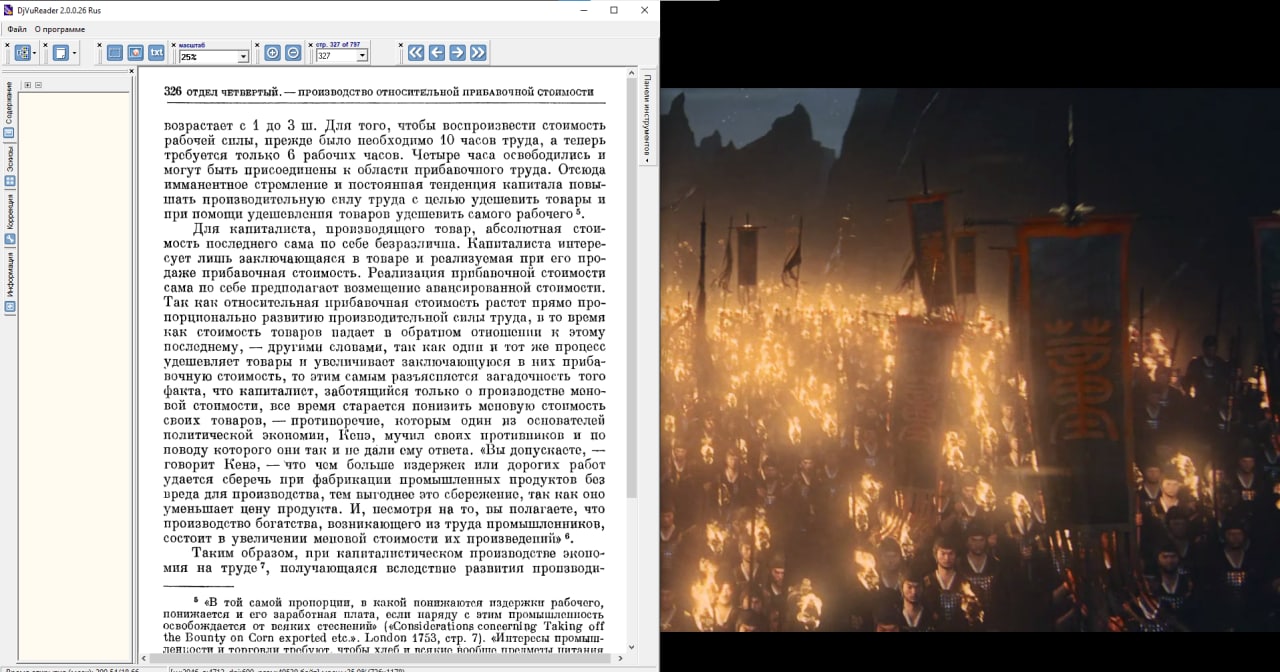Click the DjVuReader title bar app icon
1280x672 pixels.
tap(9, 10)
